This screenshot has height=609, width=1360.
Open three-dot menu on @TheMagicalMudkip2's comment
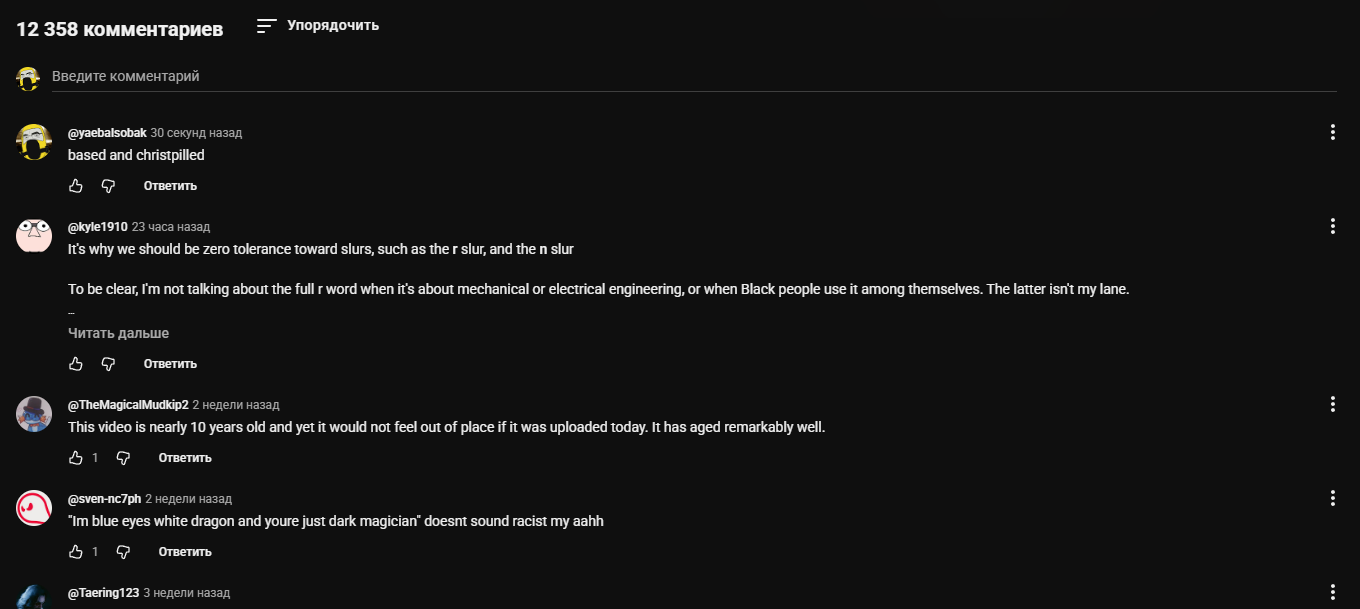click(x=1332, y=404)
